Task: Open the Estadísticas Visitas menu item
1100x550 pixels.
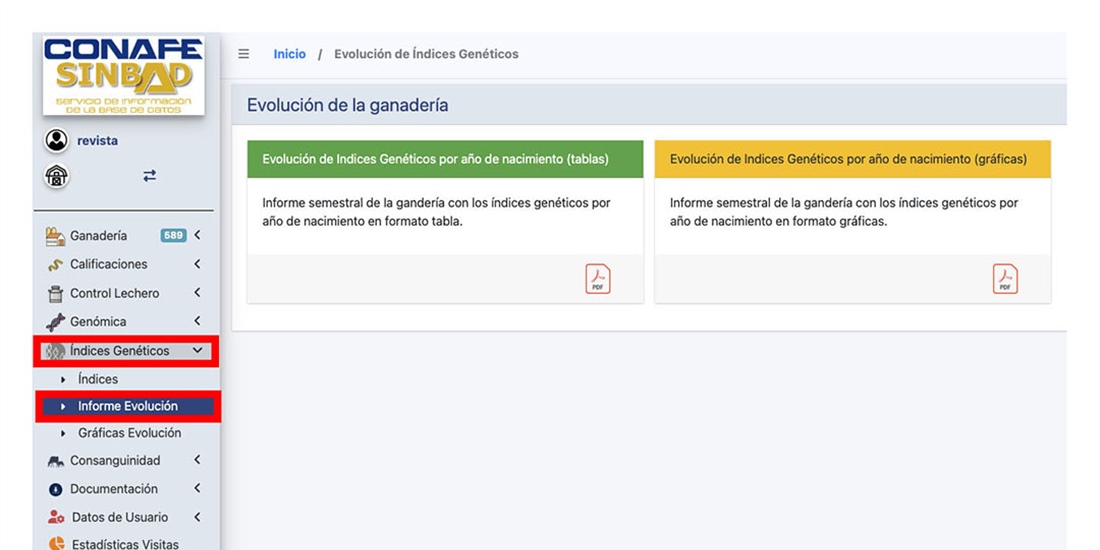Action: pos(126,544)
